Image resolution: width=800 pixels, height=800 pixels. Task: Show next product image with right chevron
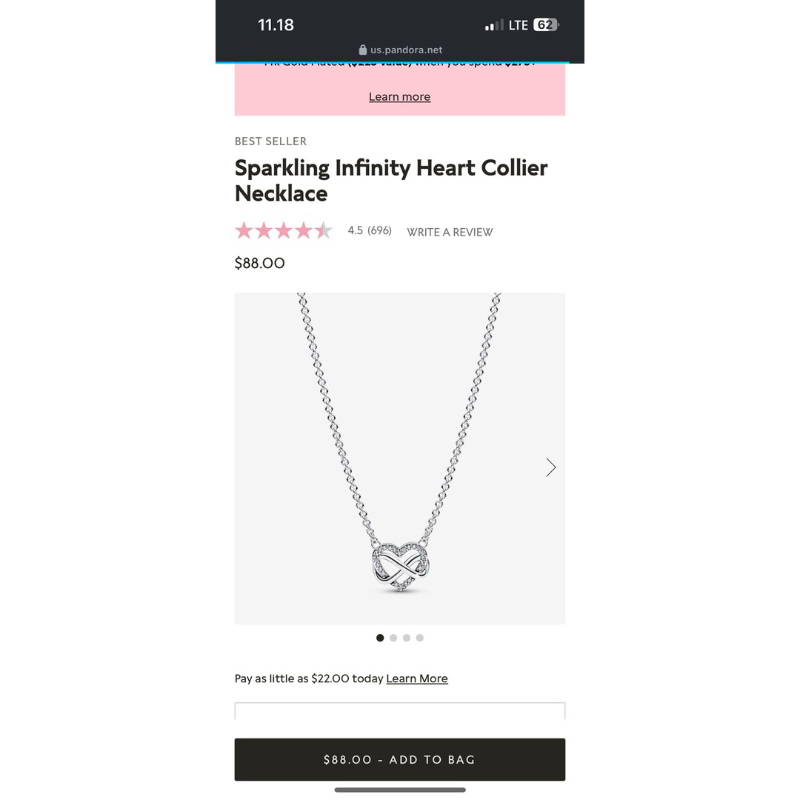(x=550, y=467)
